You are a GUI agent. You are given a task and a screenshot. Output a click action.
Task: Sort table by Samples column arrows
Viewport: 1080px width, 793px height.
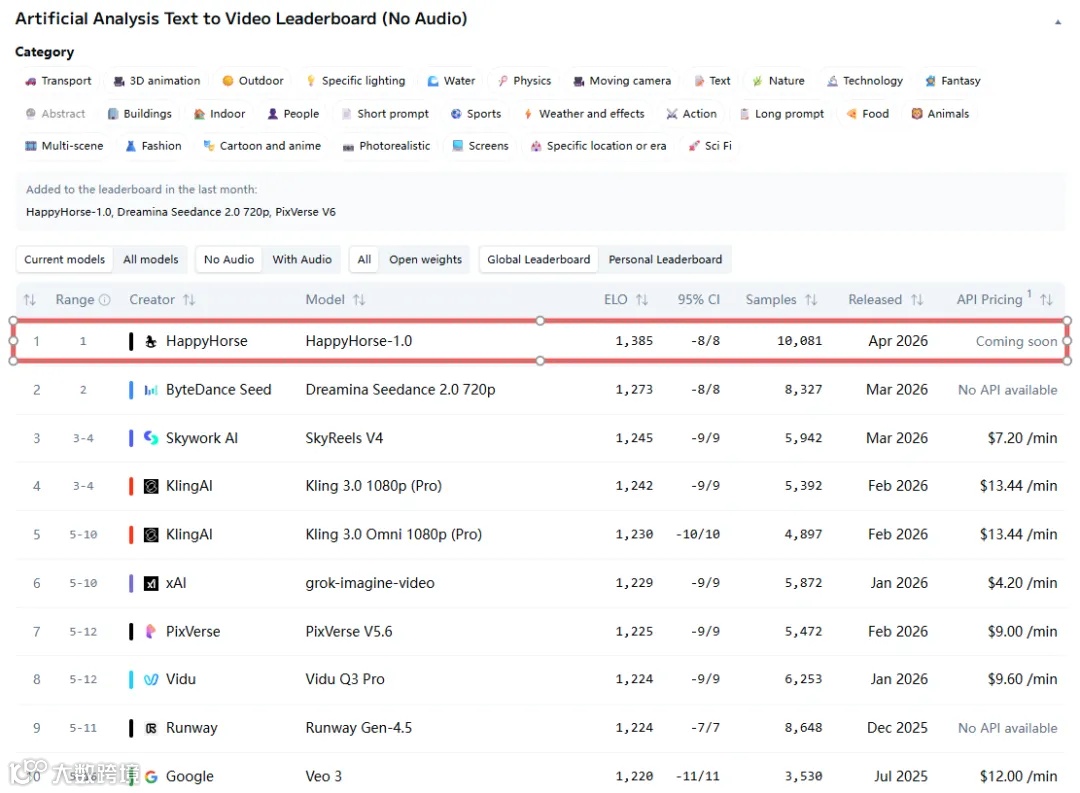click(x=811, y=300)
